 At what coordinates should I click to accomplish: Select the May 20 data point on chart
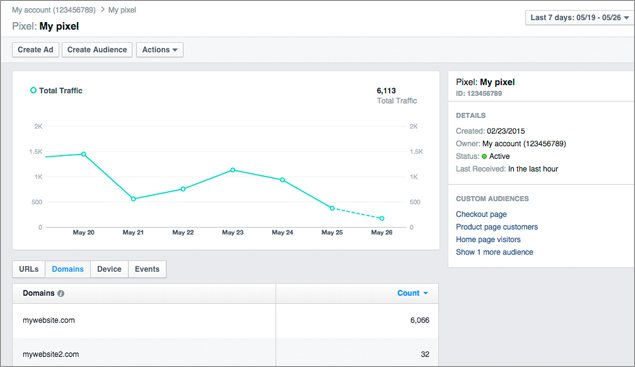tap(83, 154)
